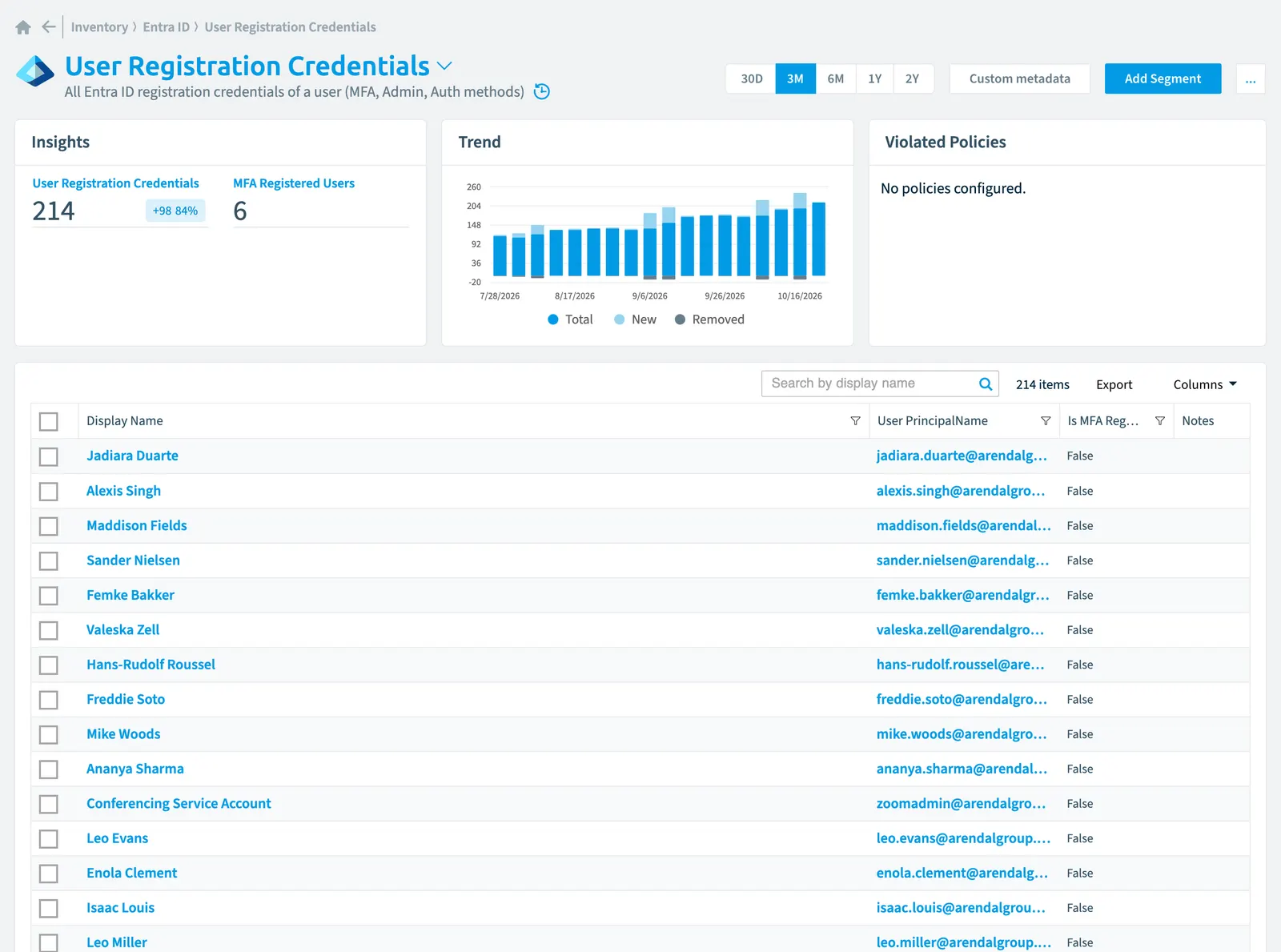The width and height of the screenshot is (1281, 952).
Task: Go to the home icon in breadcrumb
Action: click(23, 27)
